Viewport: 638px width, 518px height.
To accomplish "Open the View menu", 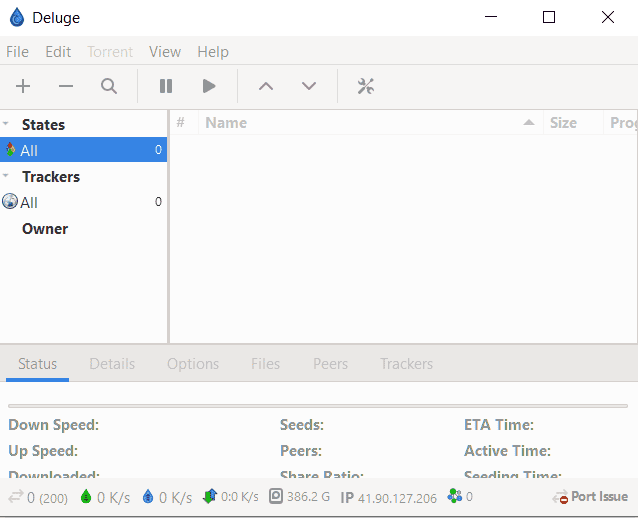I will 165,52.
